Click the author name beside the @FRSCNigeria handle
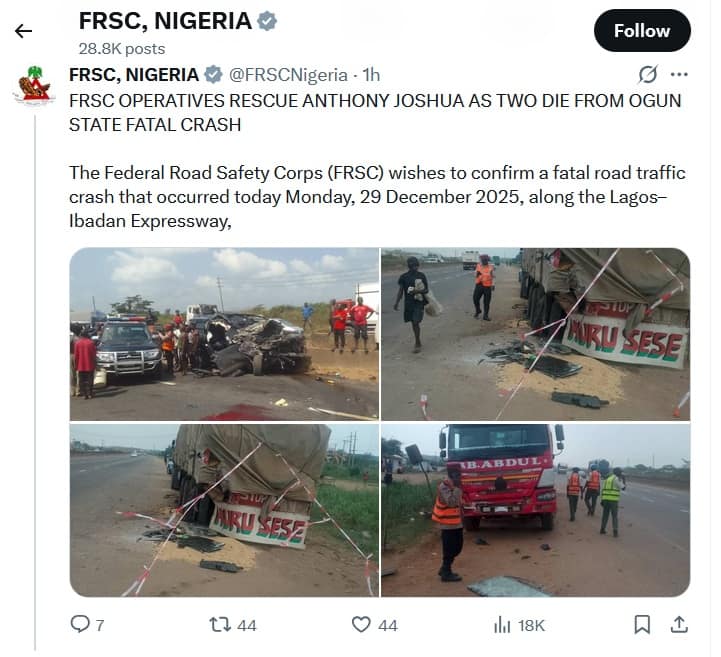Image resolution: width=721 pixels, height=657 pixels. coord(134,75)
